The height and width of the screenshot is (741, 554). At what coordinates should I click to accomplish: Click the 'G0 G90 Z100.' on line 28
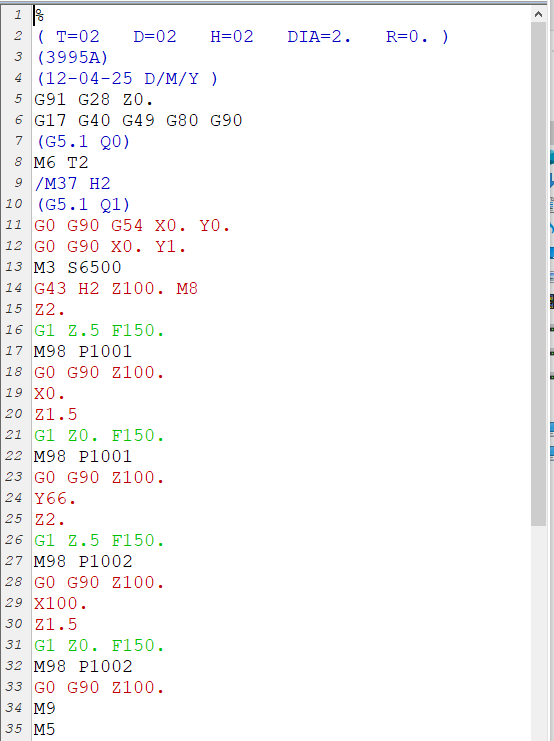tap(99, 582)
